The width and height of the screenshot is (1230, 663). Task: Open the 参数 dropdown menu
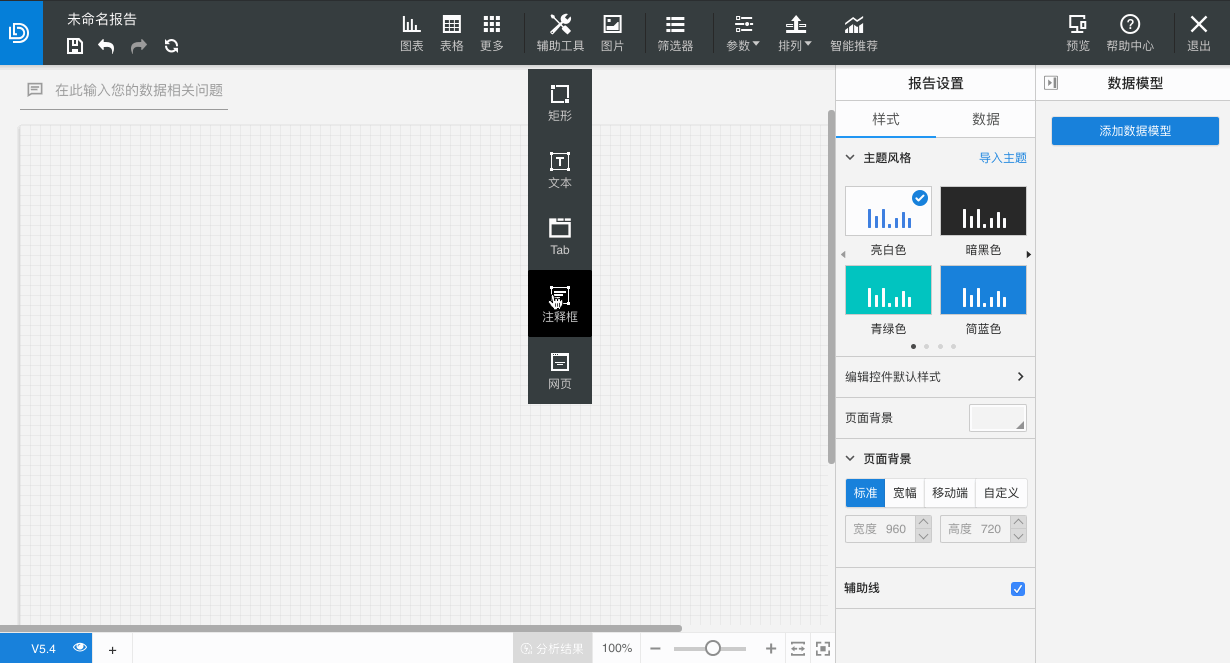pyautogui.click(x=743, y=33)
